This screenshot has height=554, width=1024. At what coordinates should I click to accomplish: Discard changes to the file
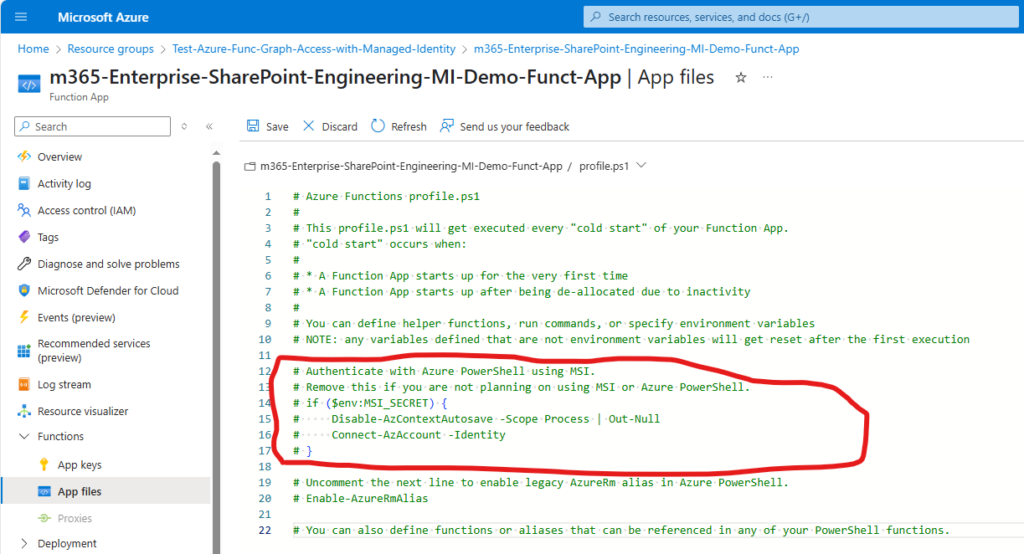330,126
